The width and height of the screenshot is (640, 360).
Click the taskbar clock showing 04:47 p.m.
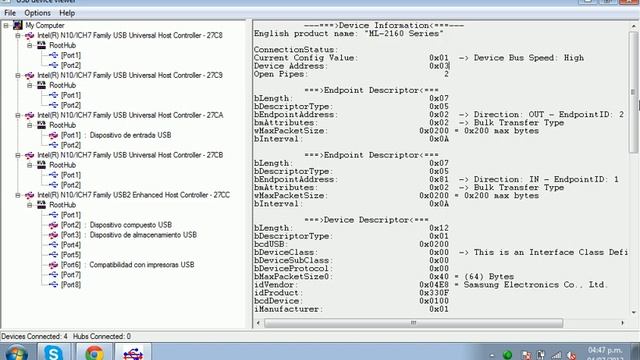point(605,351)
